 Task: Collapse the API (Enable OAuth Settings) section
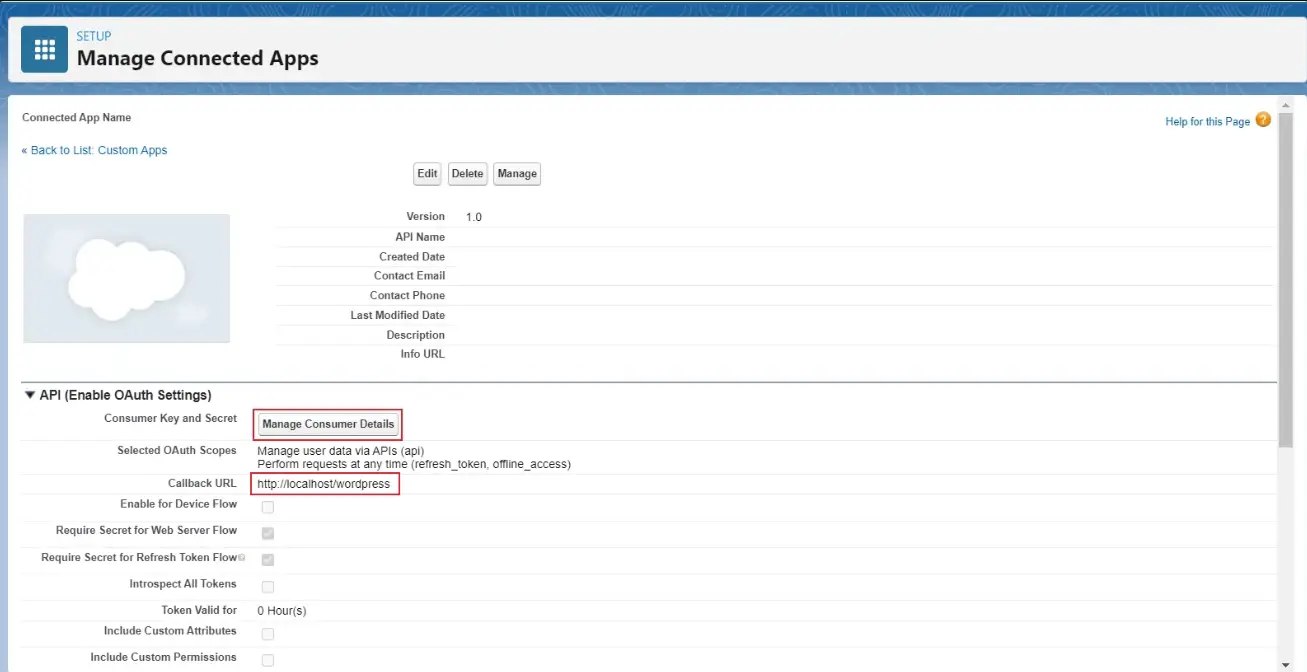pos(30,395)
